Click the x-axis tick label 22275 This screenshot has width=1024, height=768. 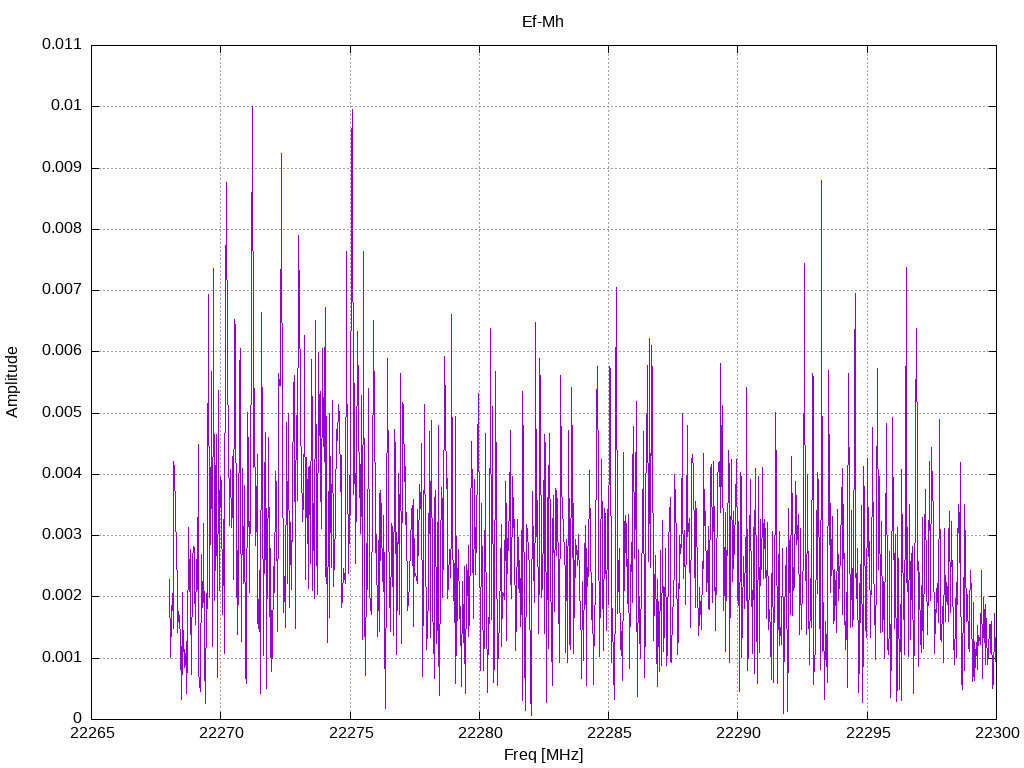(x=351, y=733)
